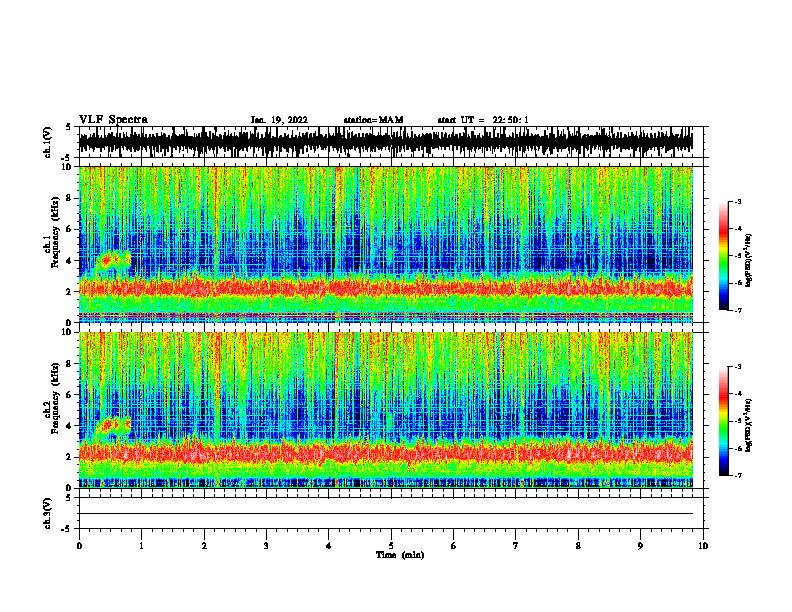The width and height of the screenshot is (792, 612).
Task: Click the '4' tick on the time axis
Action: click(329, 546)
